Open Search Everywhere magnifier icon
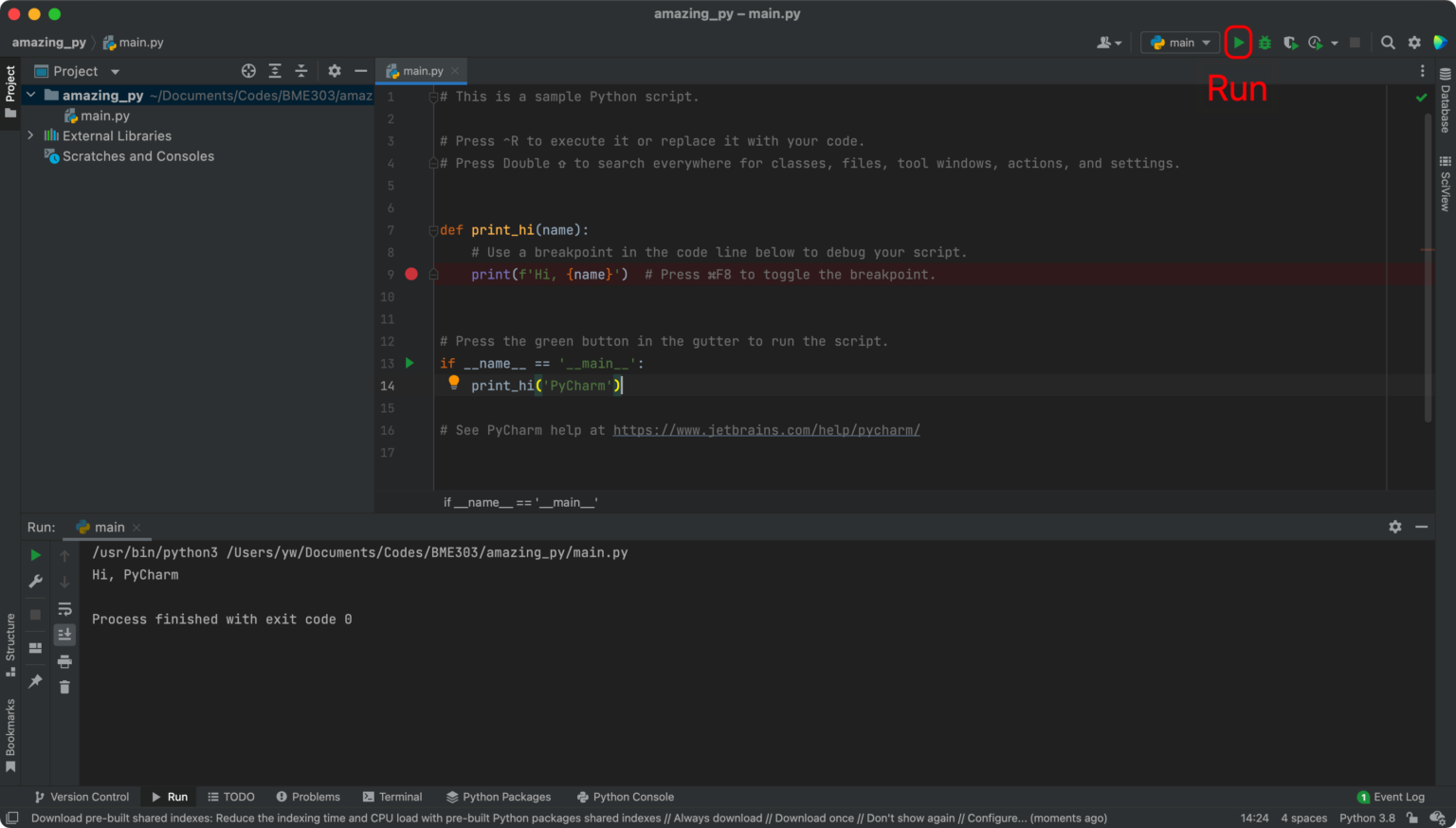Viewport: 1456px width, 828px height. [1388, 43]
